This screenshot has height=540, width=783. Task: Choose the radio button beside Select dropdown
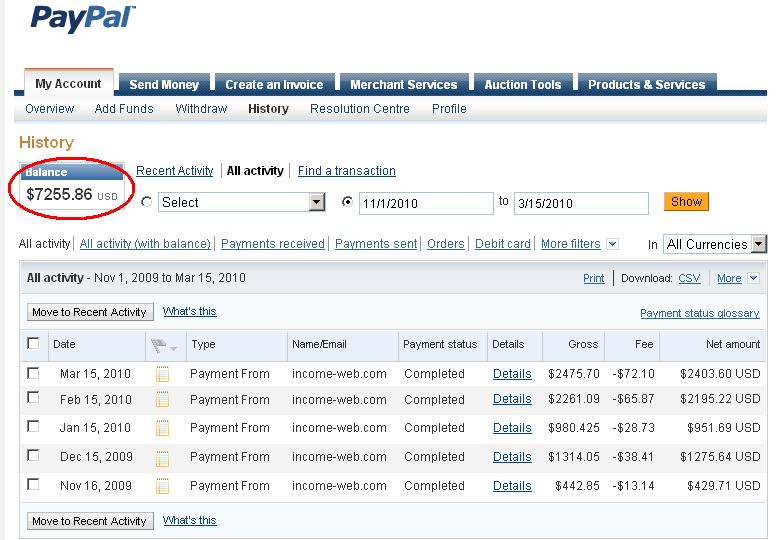coord(146,202)
